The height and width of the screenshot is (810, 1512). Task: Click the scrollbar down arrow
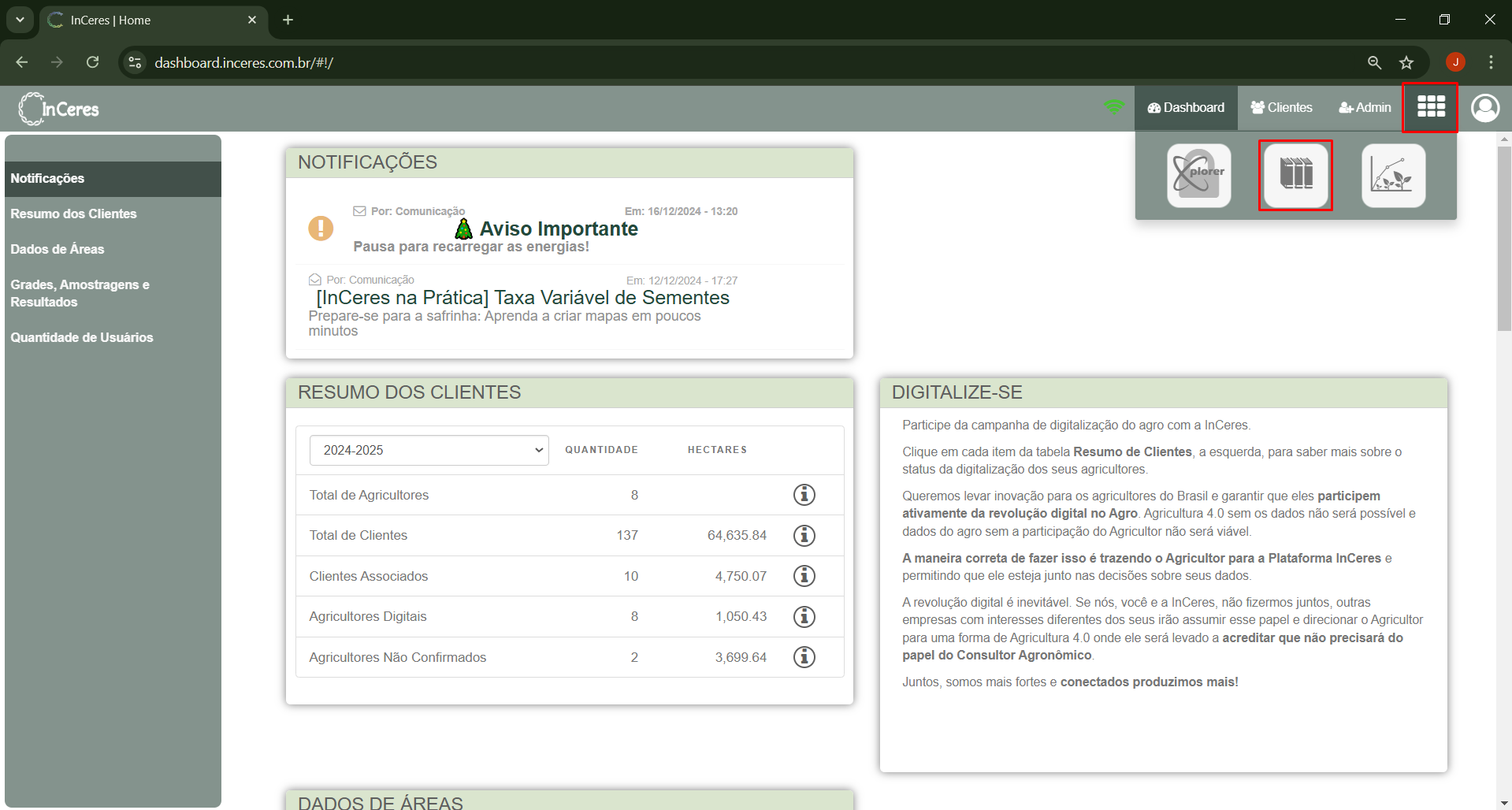[x=1504, y=803]
